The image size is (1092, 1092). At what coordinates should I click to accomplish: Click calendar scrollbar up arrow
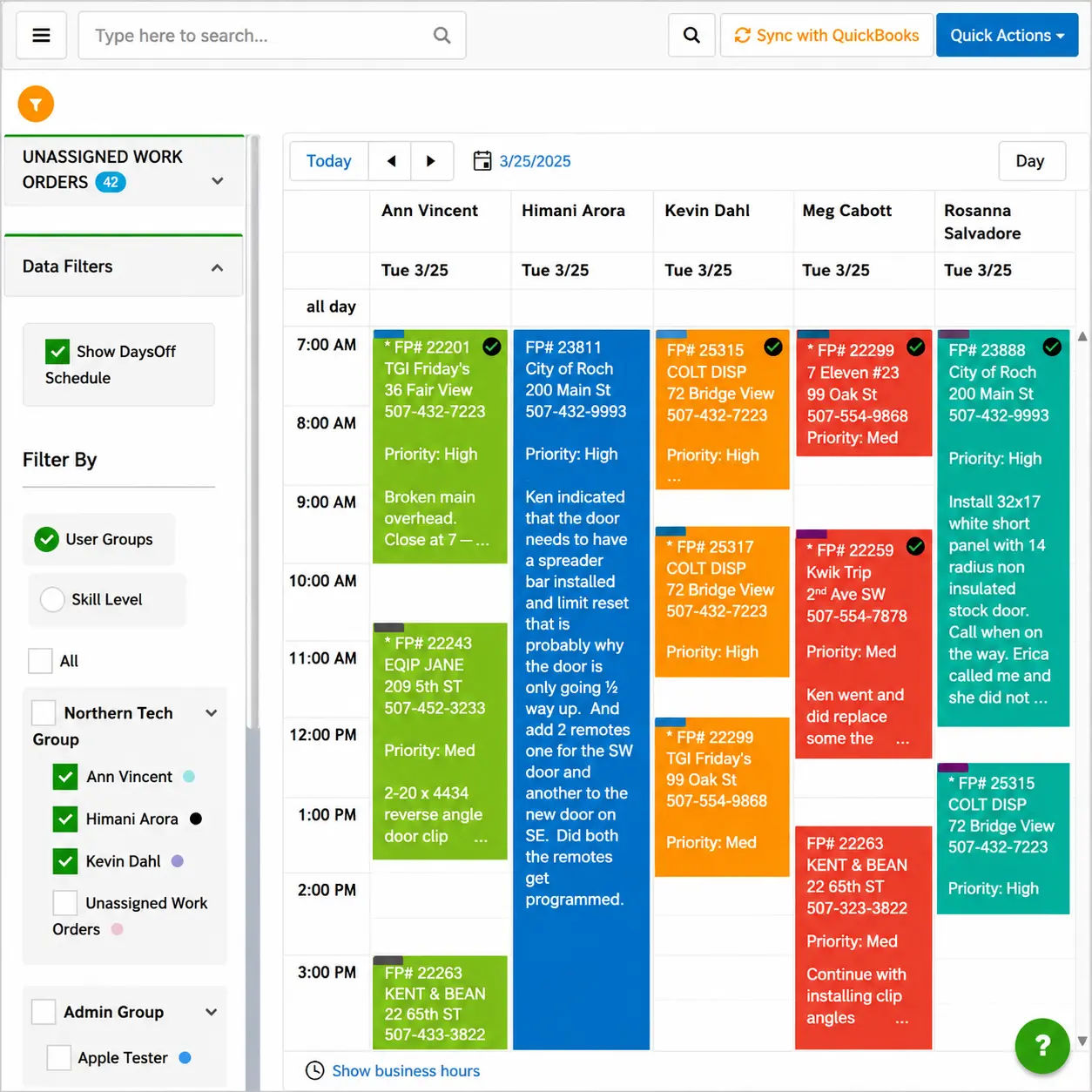click(x=1082, y=336)
